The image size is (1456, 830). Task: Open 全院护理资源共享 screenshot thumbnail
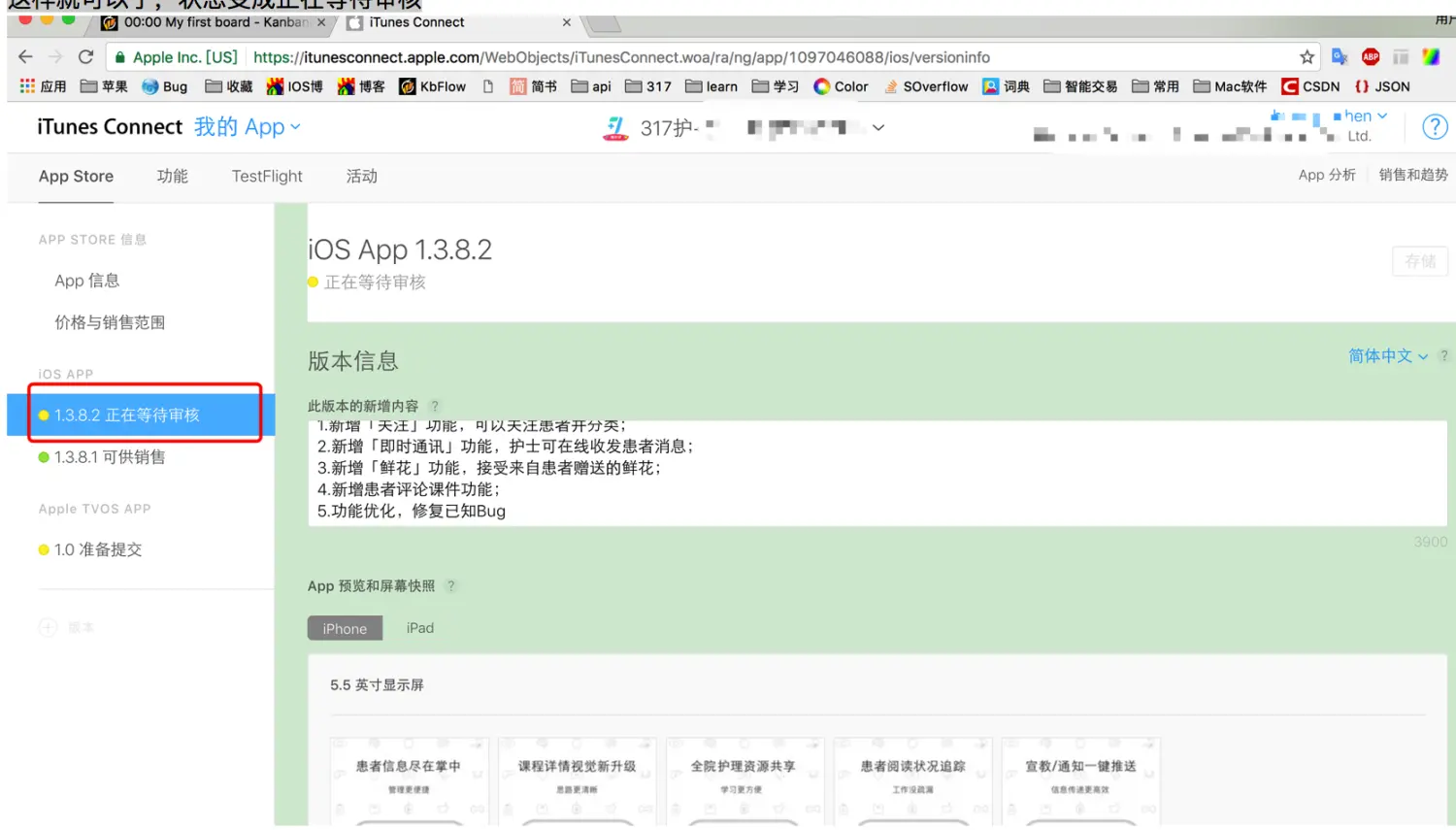(x=745, y=781)
